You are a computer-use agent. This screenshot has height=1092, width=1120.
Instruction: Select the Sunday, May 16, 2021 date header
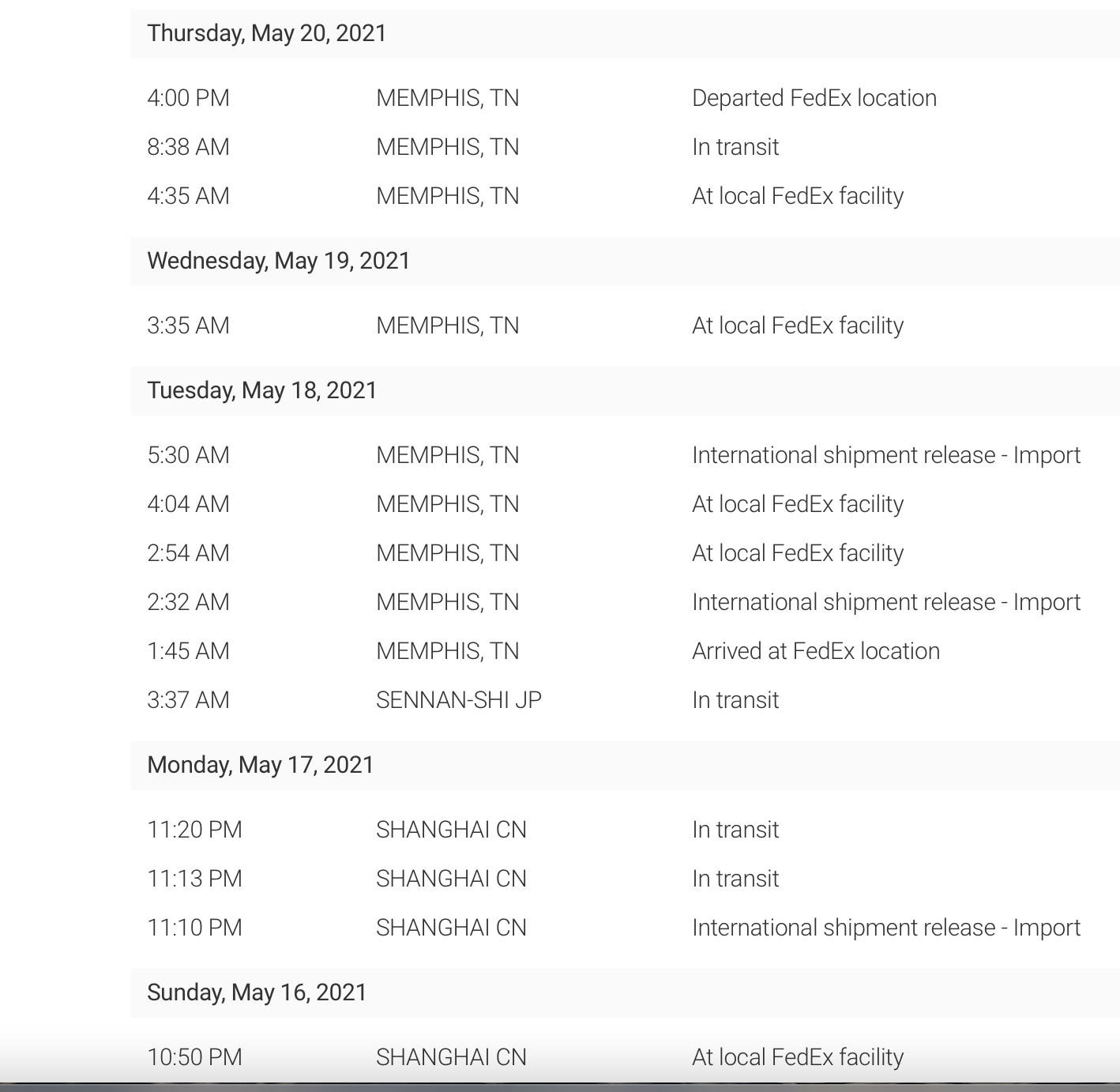[x=257, y=992]
